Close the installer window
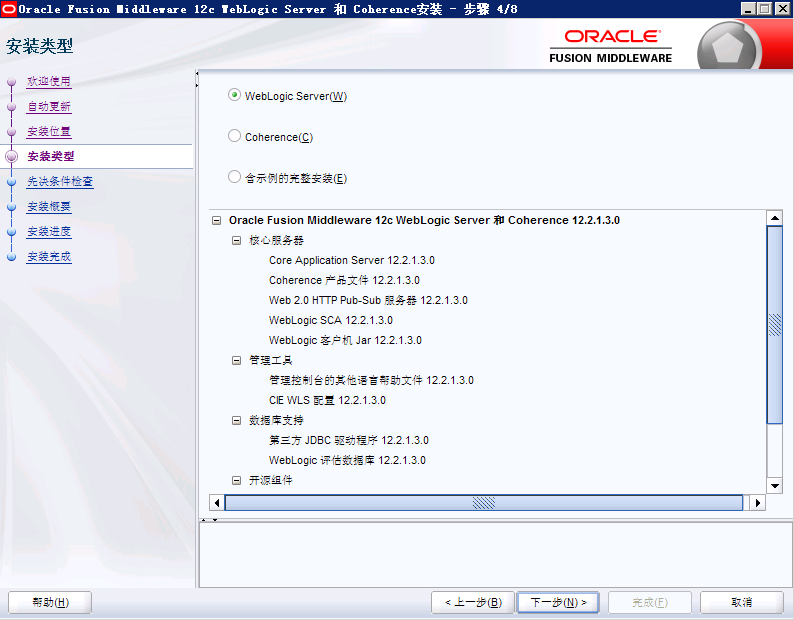The image size is (794, 620). 782,9
